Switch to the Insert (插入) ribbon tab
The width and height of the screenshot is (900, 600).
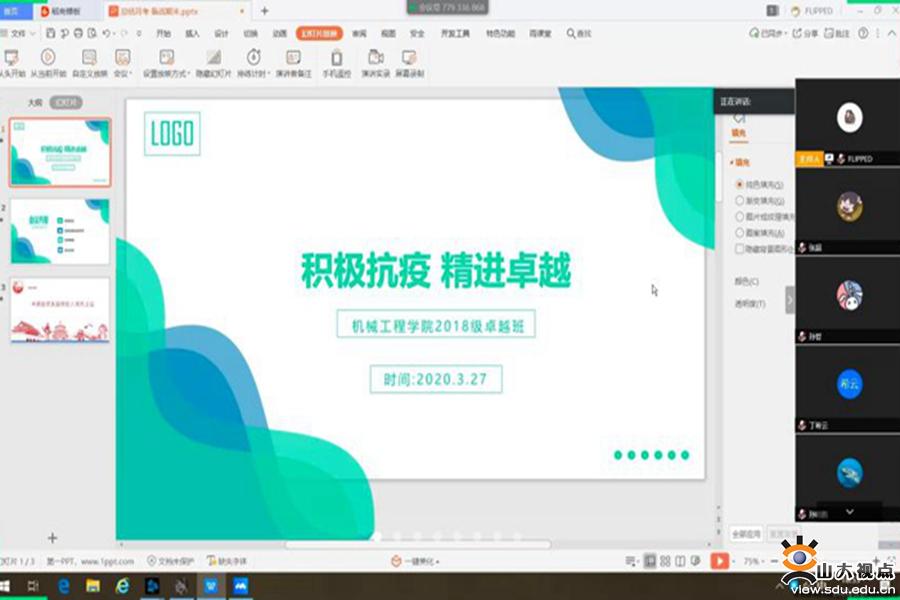click(192, 34)
